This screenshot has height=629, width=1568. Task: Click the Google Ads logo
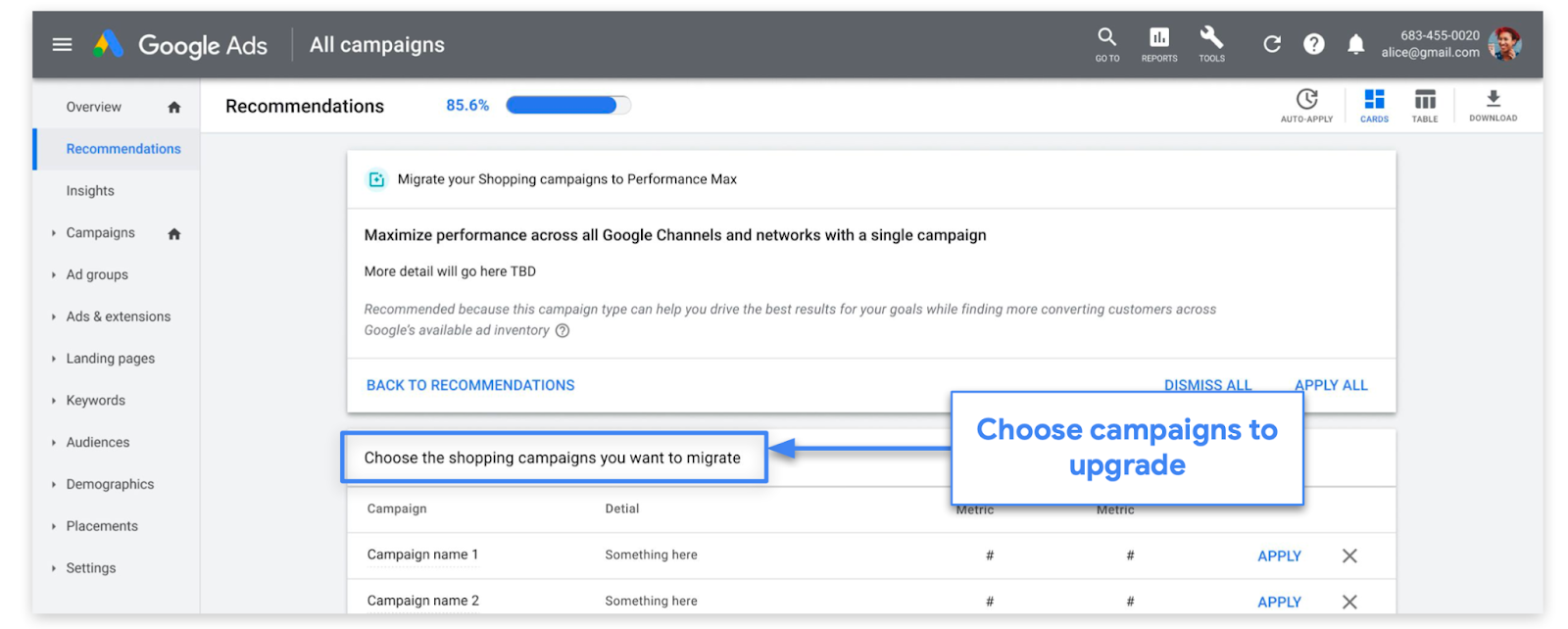[x=180, y=45]
